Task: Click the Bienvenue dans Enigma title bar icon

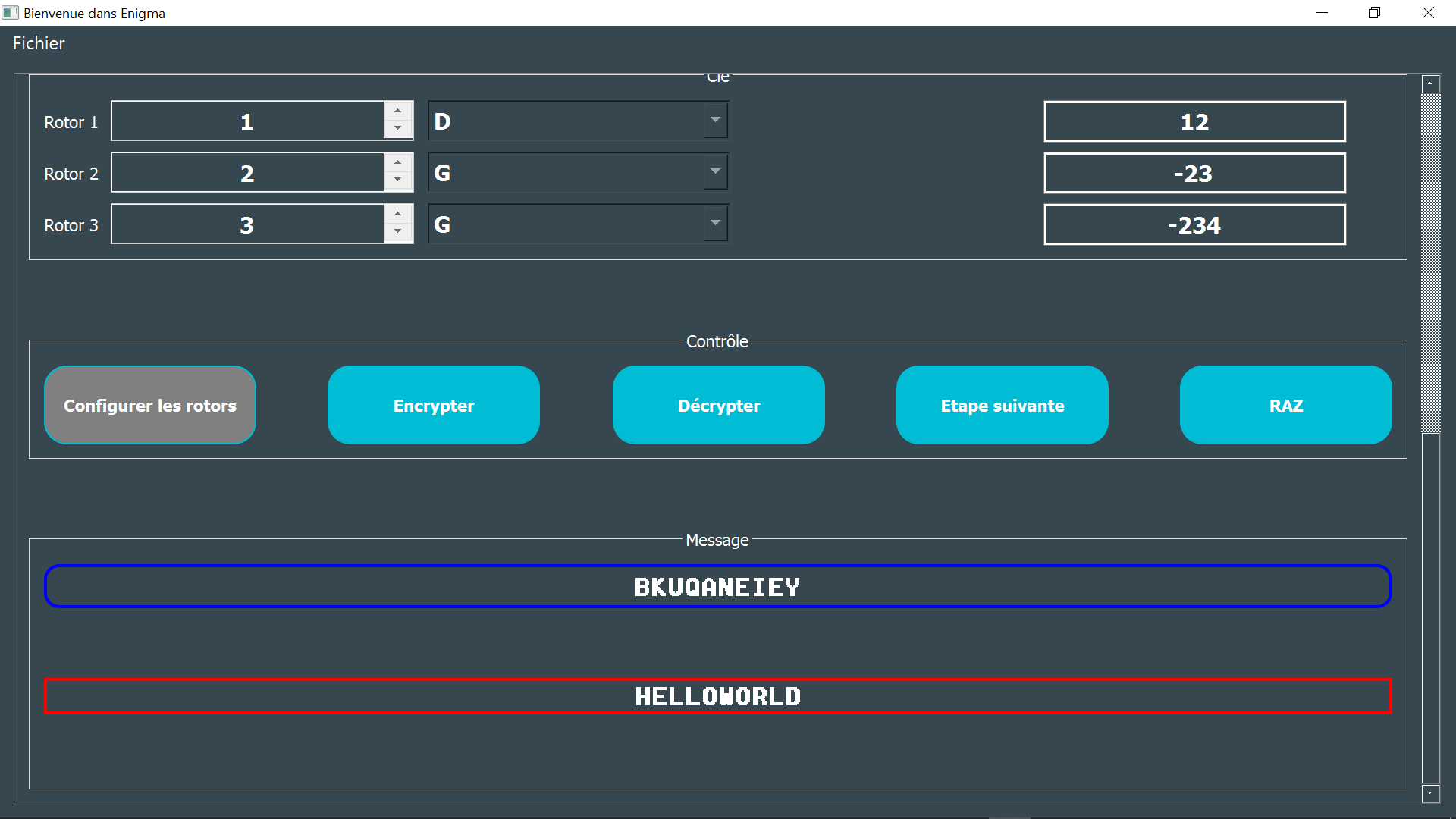Action: [x=10, y=12]
